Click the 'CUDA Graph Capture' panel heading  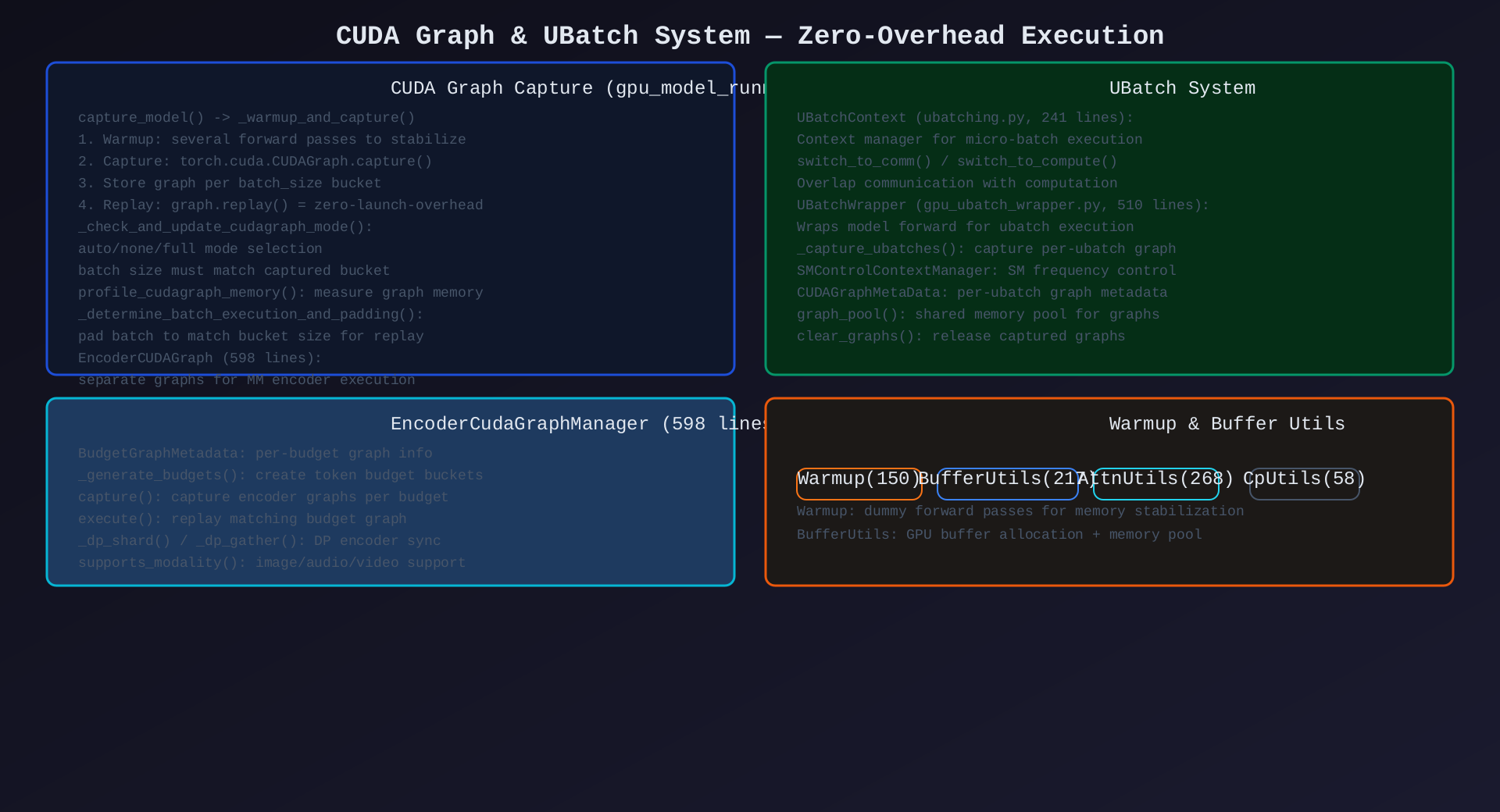580,88
